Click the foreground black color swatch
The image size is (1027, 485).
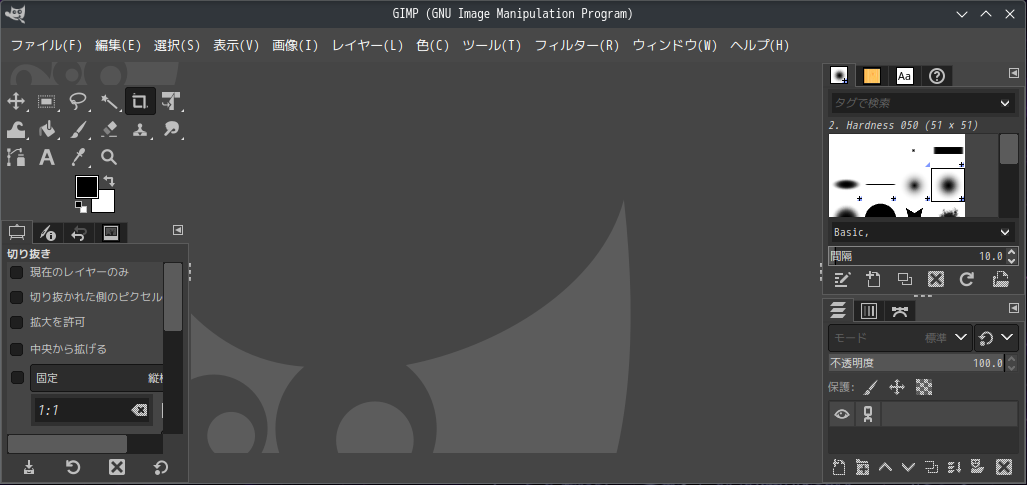pyautogui.click(x=86, y=187)
